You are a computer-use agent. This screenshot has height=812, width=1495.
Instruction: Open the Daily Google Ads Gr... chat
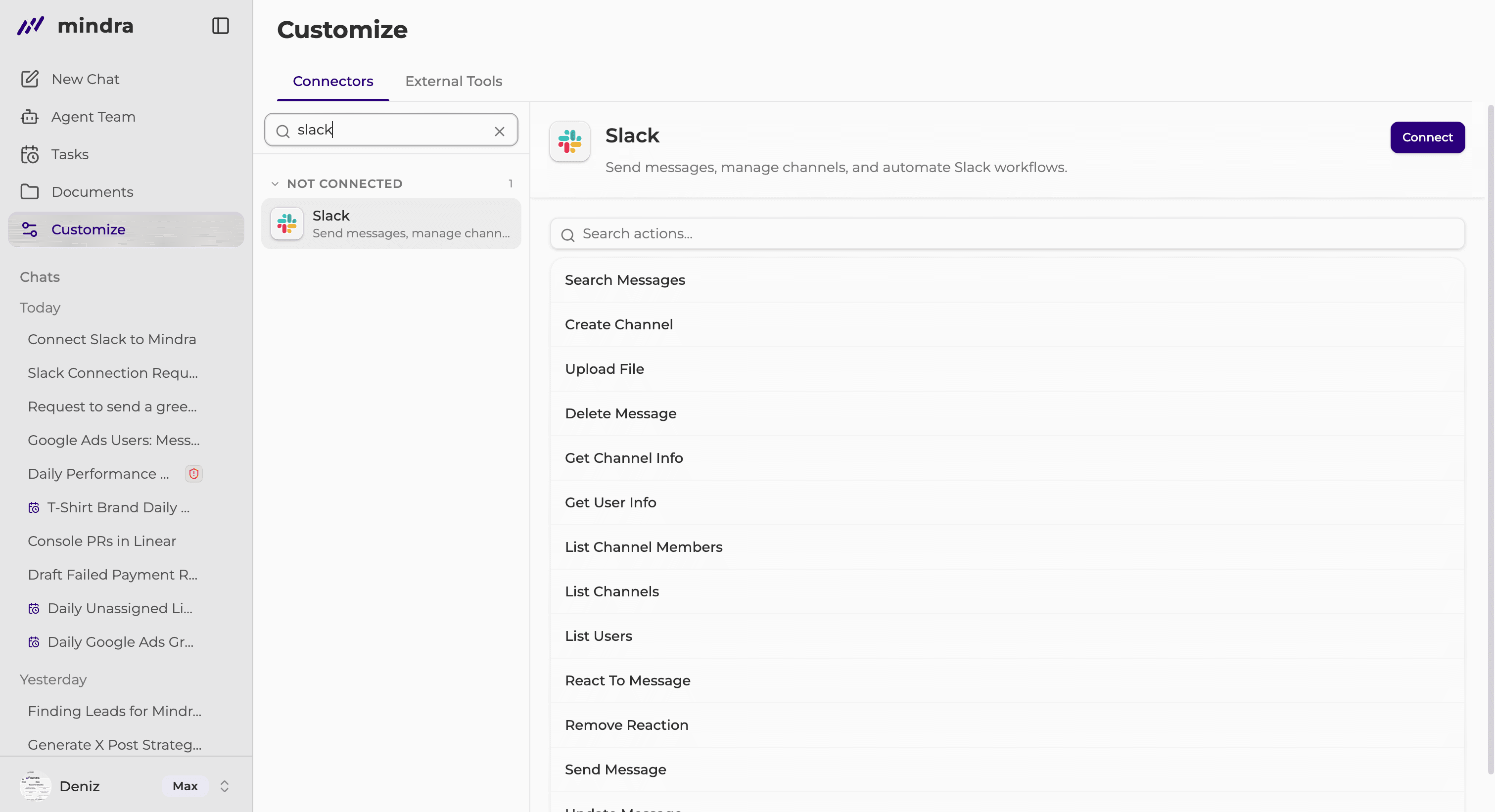[121, 642]
